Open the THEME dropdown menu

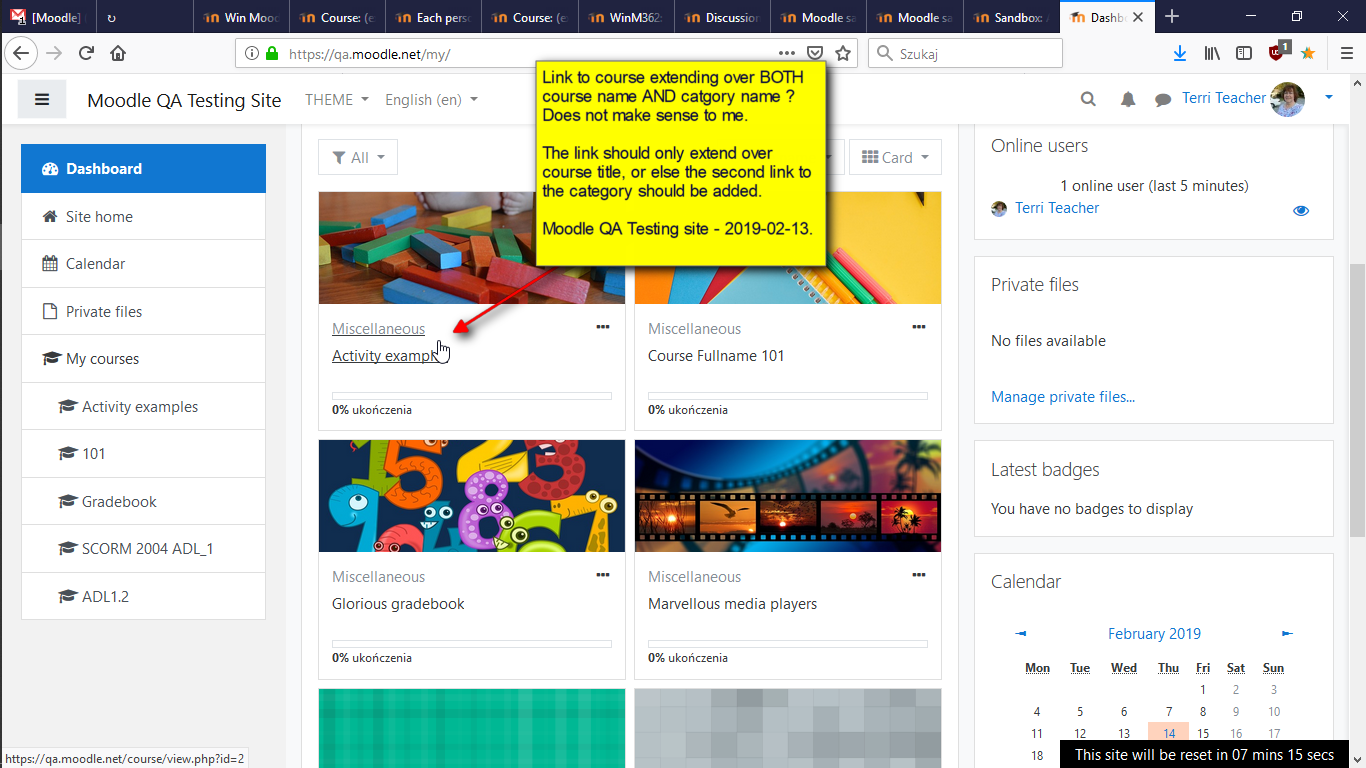pyautogui.click(x=337, y=99)
